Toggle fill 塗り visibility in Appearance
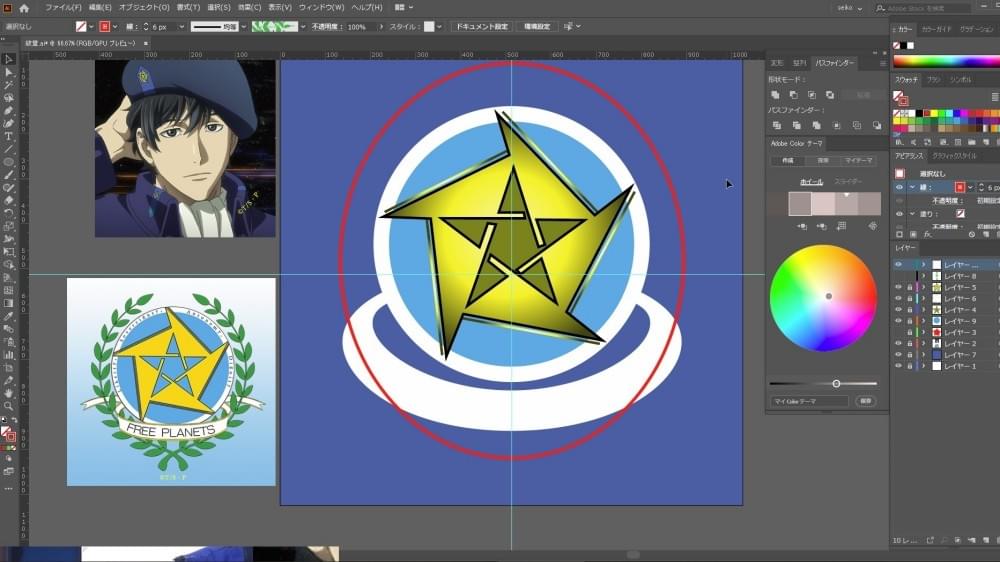 tap(899, 214)
